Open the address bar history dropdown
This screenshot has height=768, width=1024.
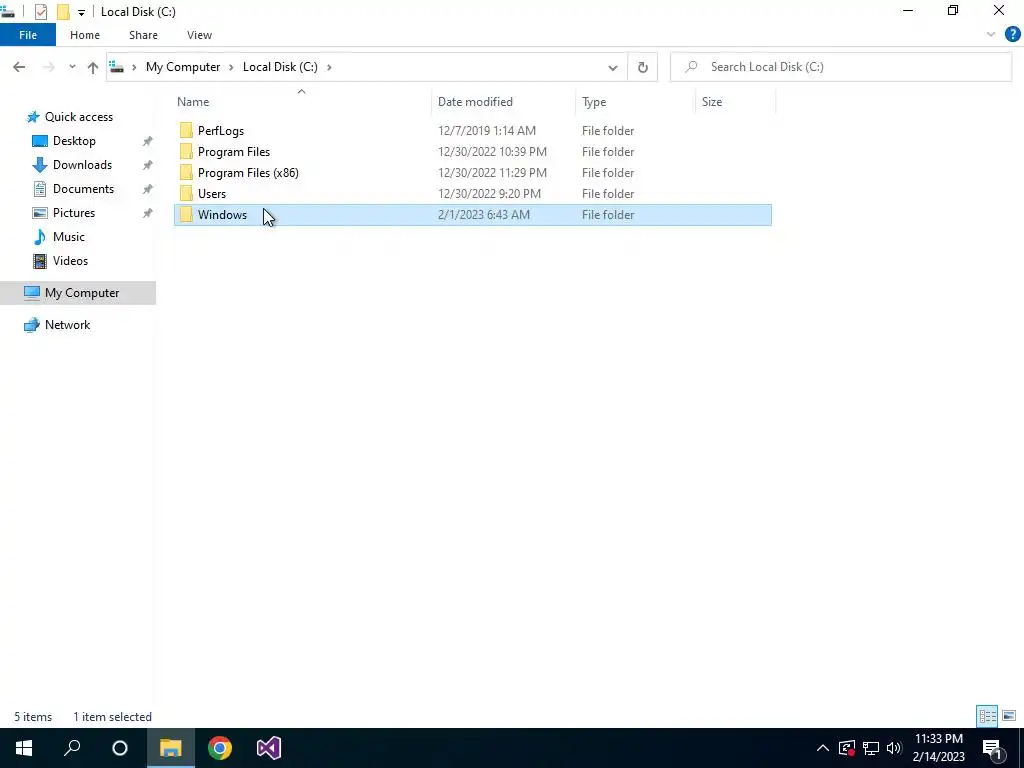pyautogui.click(x=613, y=67)
